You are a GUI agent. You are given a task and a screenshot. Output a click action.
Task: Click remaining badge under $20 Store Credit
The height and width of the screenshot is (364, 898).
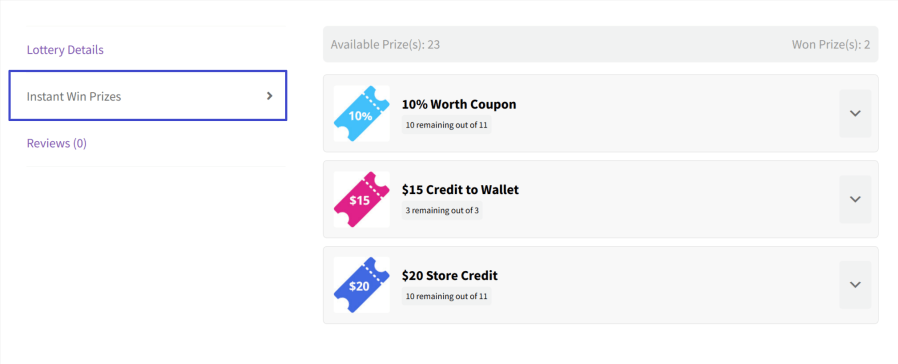pyautogui.click(x=447, y=296)
